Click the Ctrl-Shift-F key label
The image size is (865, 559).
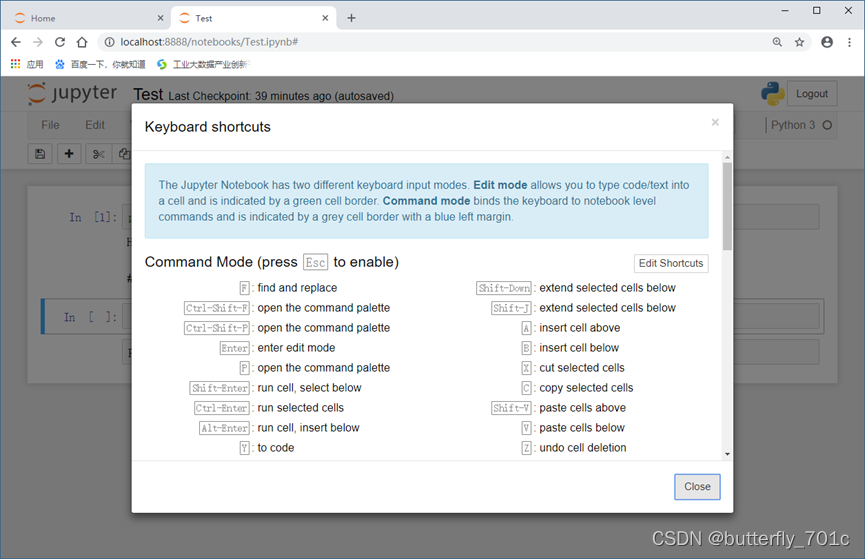pyautogui.click(x=217, y=308)
